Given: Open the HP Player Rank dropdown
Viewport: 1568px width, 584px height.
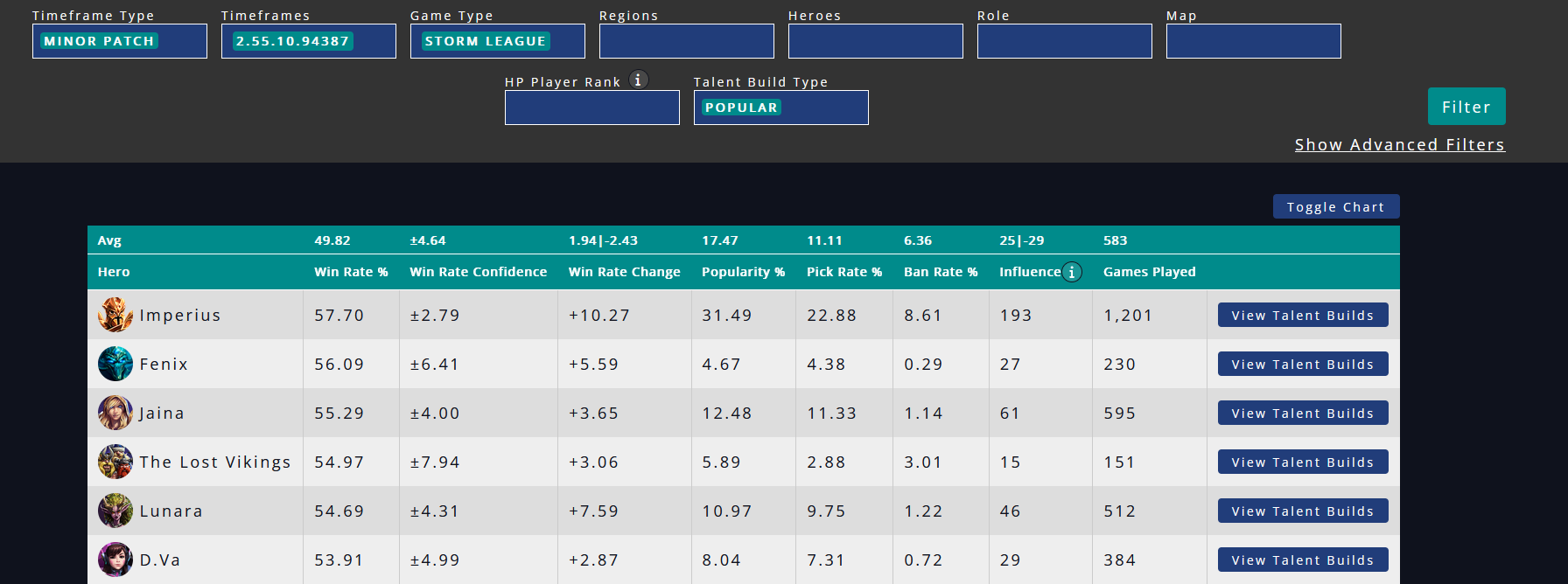Looking at the screenshot, I should [x=592, y=108].
